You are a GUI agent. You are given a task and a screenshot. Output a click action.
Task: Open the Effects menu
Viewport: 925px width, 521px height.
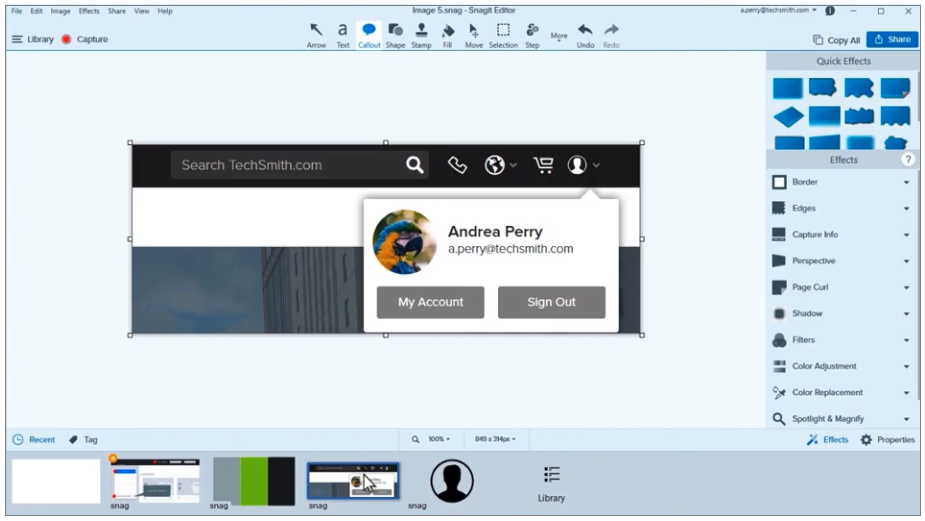89,11
